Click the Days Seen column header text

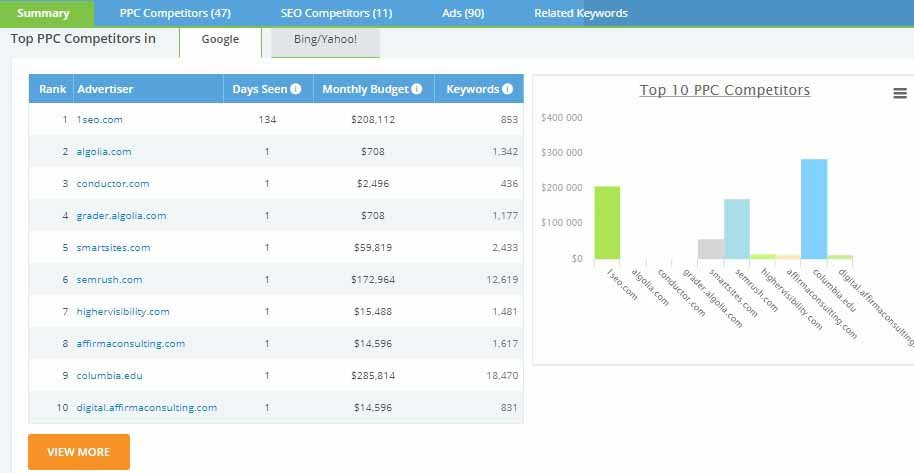click(259, 89)
